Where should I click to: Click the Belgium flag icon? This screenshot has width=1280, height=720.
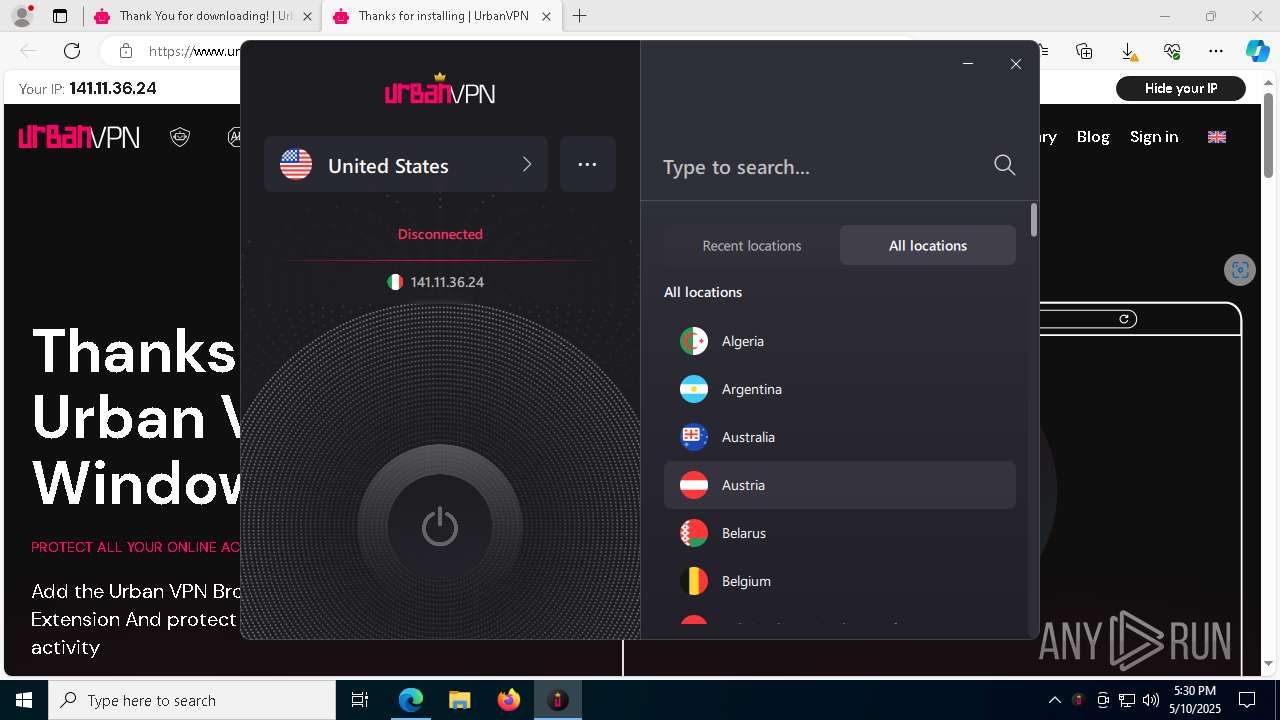tap(694, 581)
